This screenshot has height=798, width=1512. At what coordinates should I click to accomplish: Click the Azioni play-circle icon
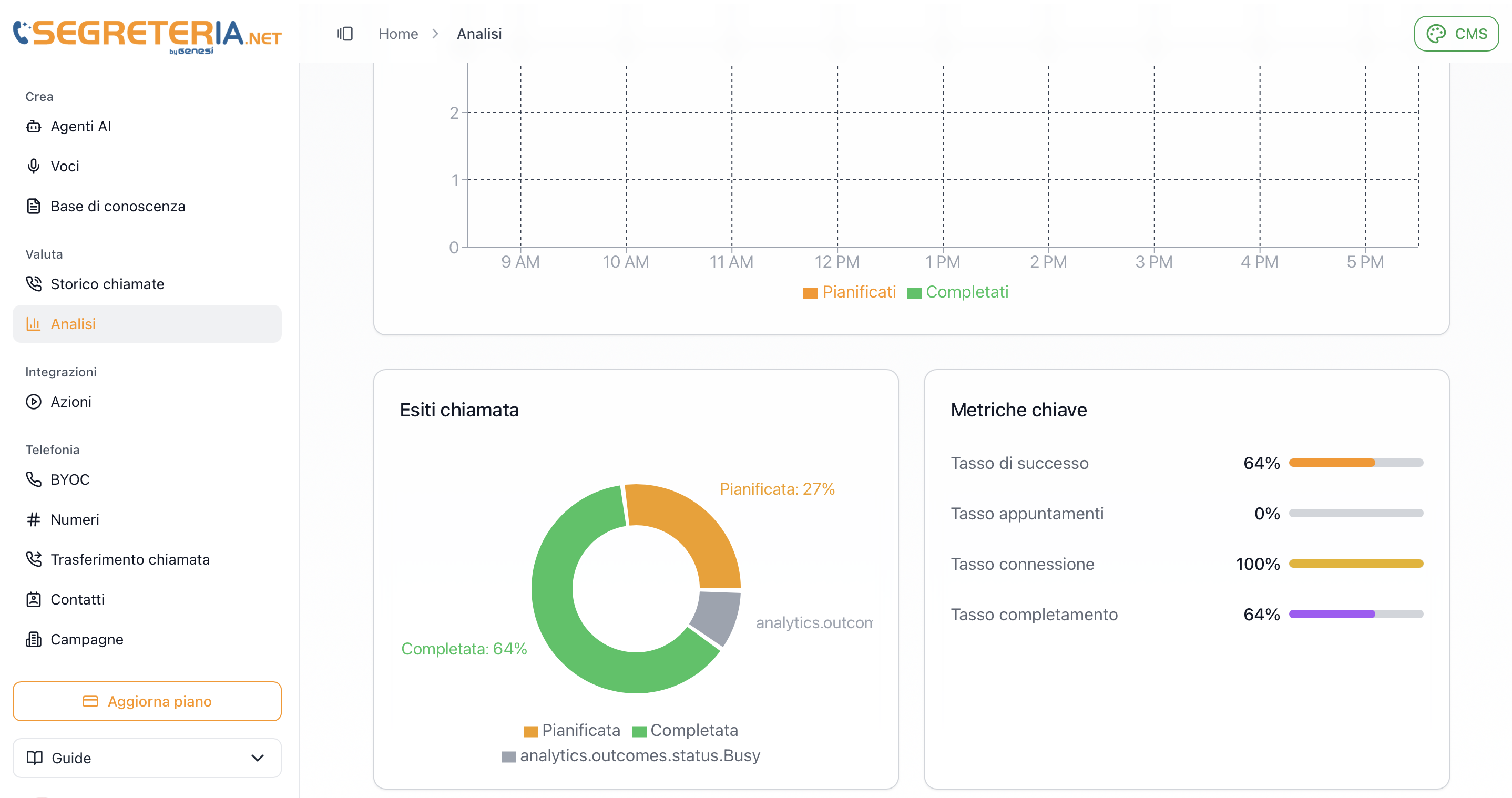click(x=34, y=402)
